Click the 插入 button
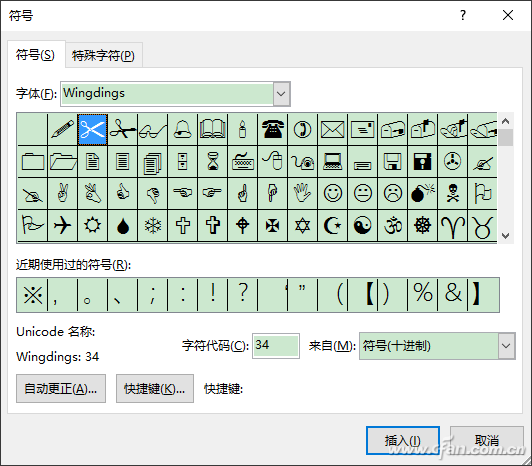 [x=403, y=441]
